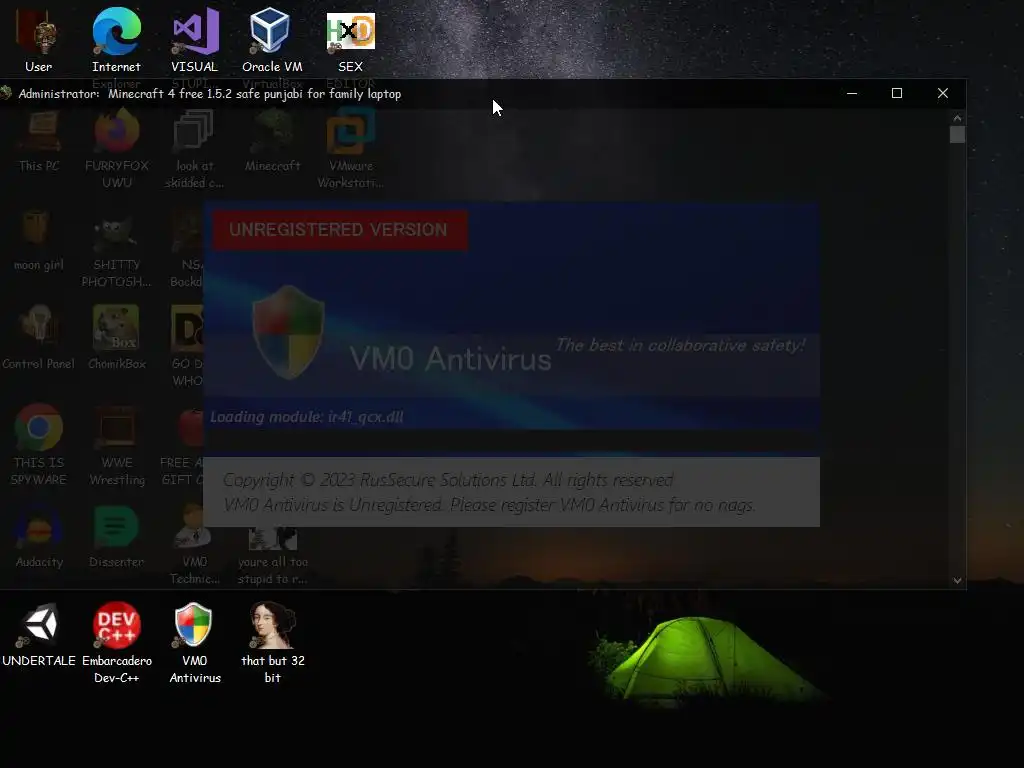Open the FURRYFOX UWU Firefox shortcut
1024x768 pixels.
coord(116,149)
